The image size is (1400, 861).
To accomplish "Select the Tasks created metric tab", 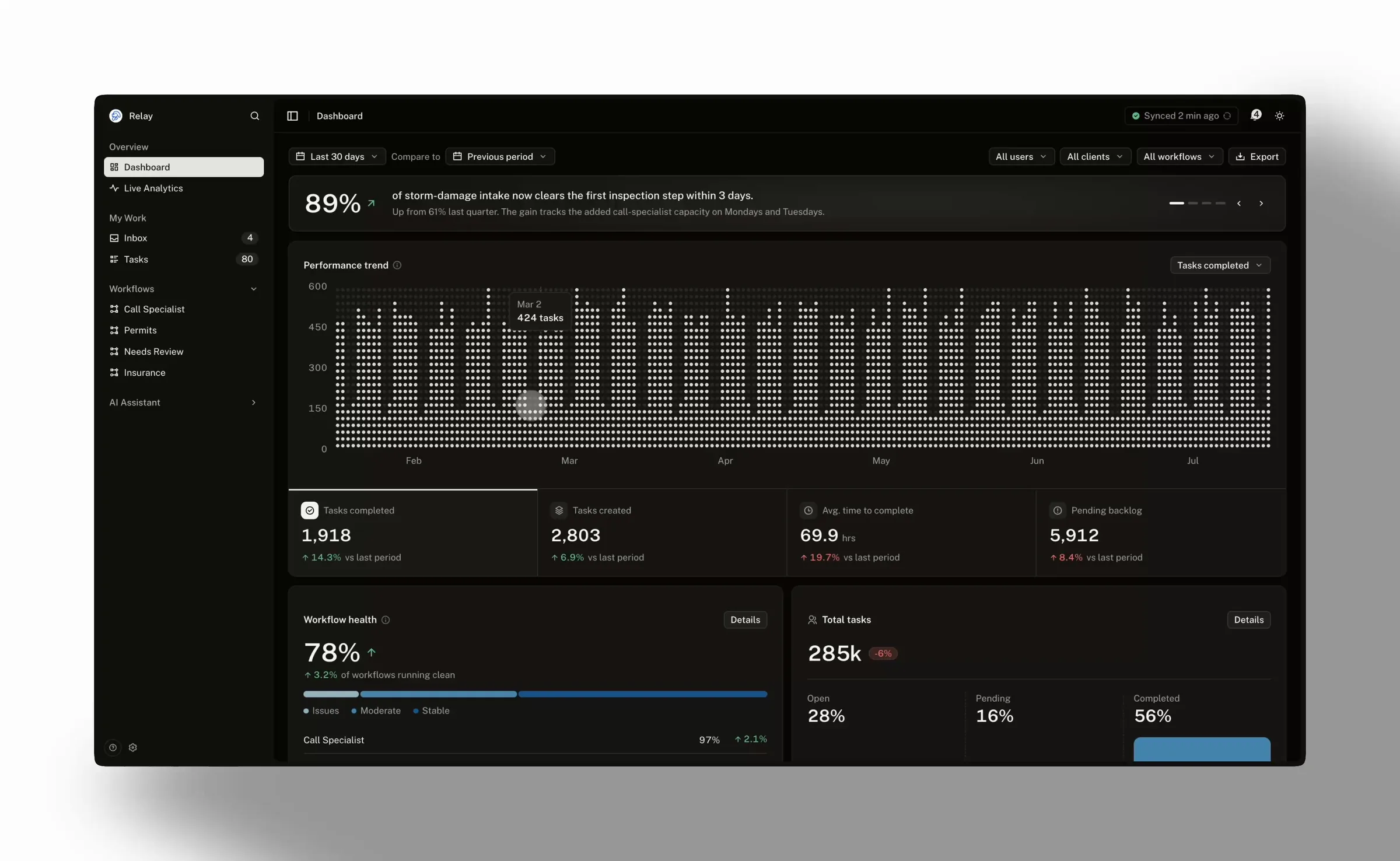I will [662, 533].
